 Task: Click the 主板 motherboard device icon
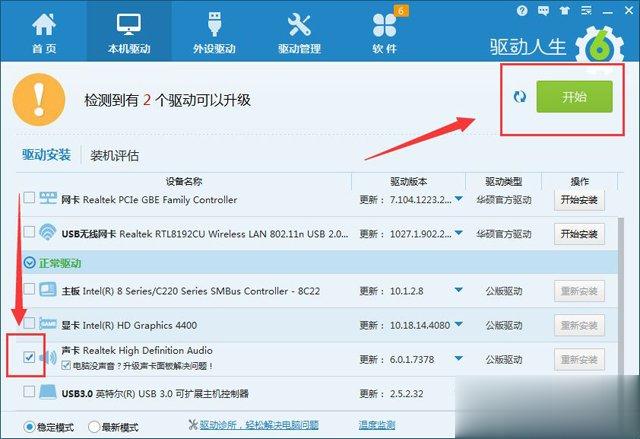coord(48,289)
